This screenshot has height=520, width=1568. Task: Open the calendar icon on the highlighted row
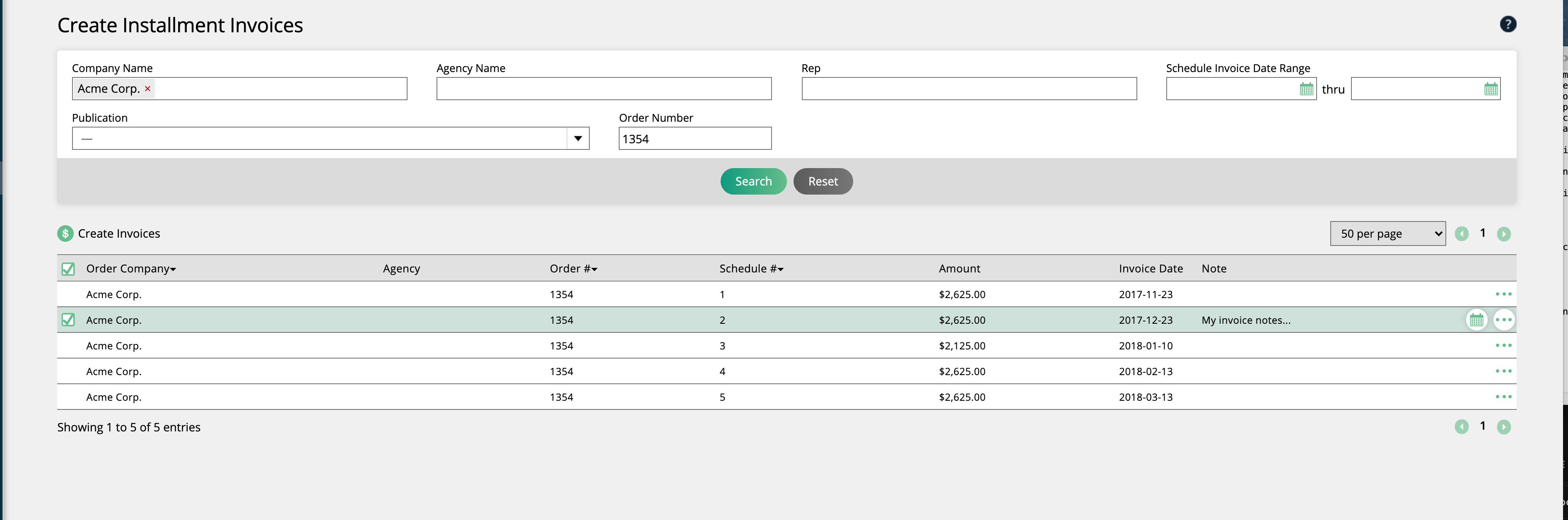click(1477, 319)
